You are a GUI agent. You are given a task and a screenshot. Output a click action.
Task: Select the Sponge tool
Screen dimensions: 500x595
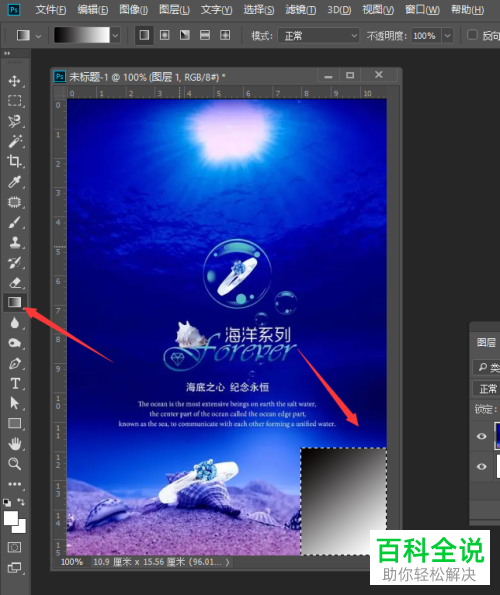[x=14, y=343]
